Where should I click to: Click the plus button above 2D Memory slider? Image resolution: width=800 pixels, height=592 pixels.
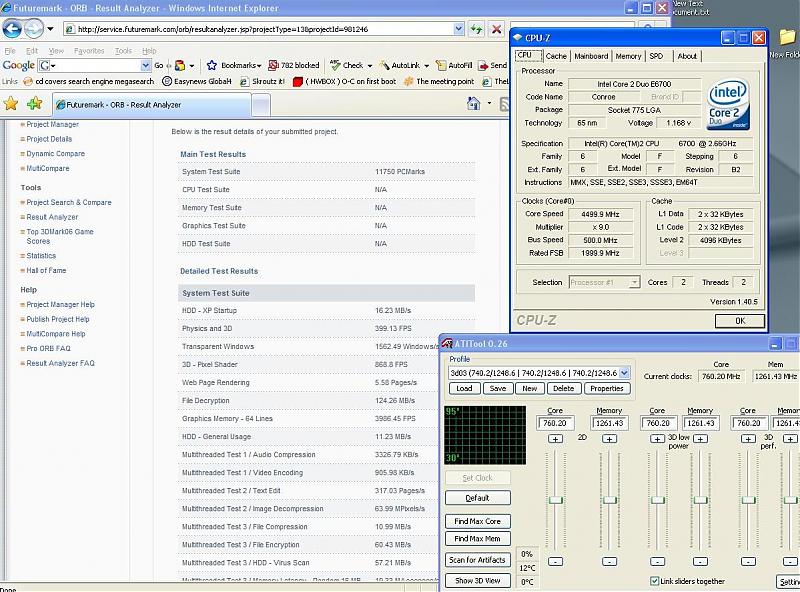pos(609,438)
